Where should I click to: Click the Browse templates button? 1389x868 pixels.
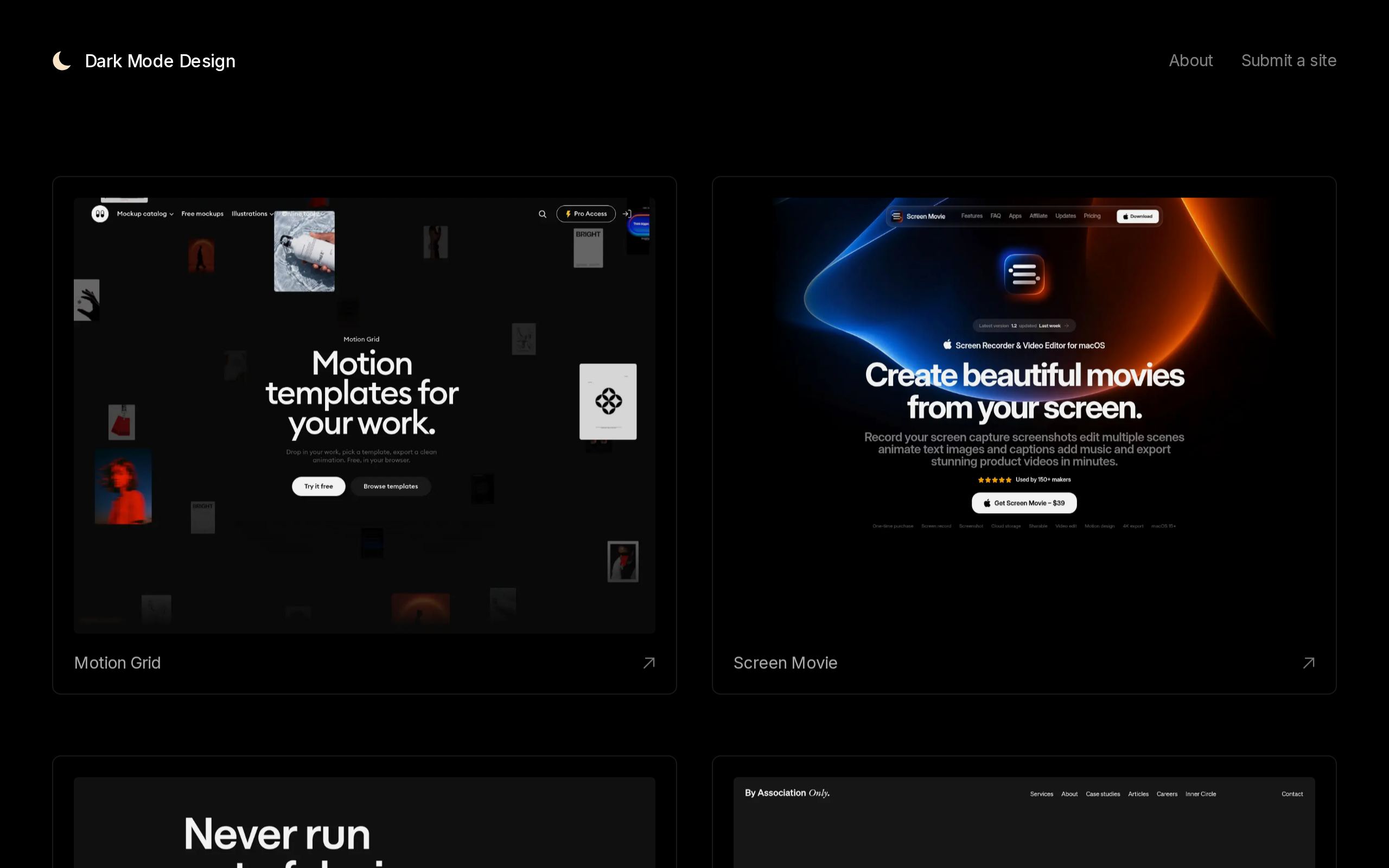[391, 486]
